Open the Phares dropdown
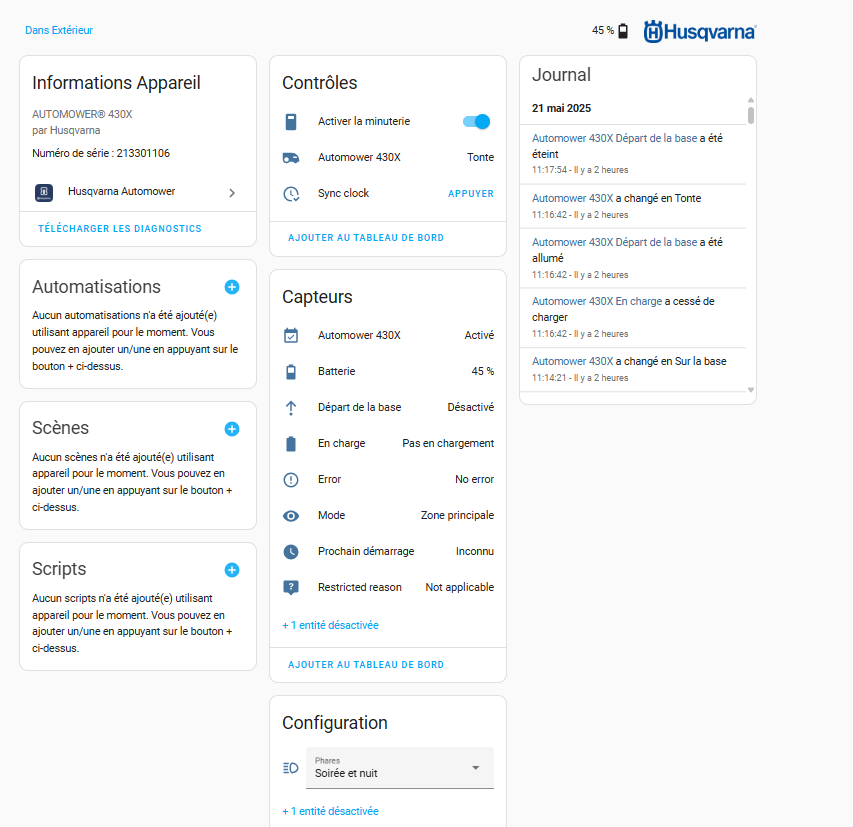The width and height of the screenshot is (853, 827). 400,768
